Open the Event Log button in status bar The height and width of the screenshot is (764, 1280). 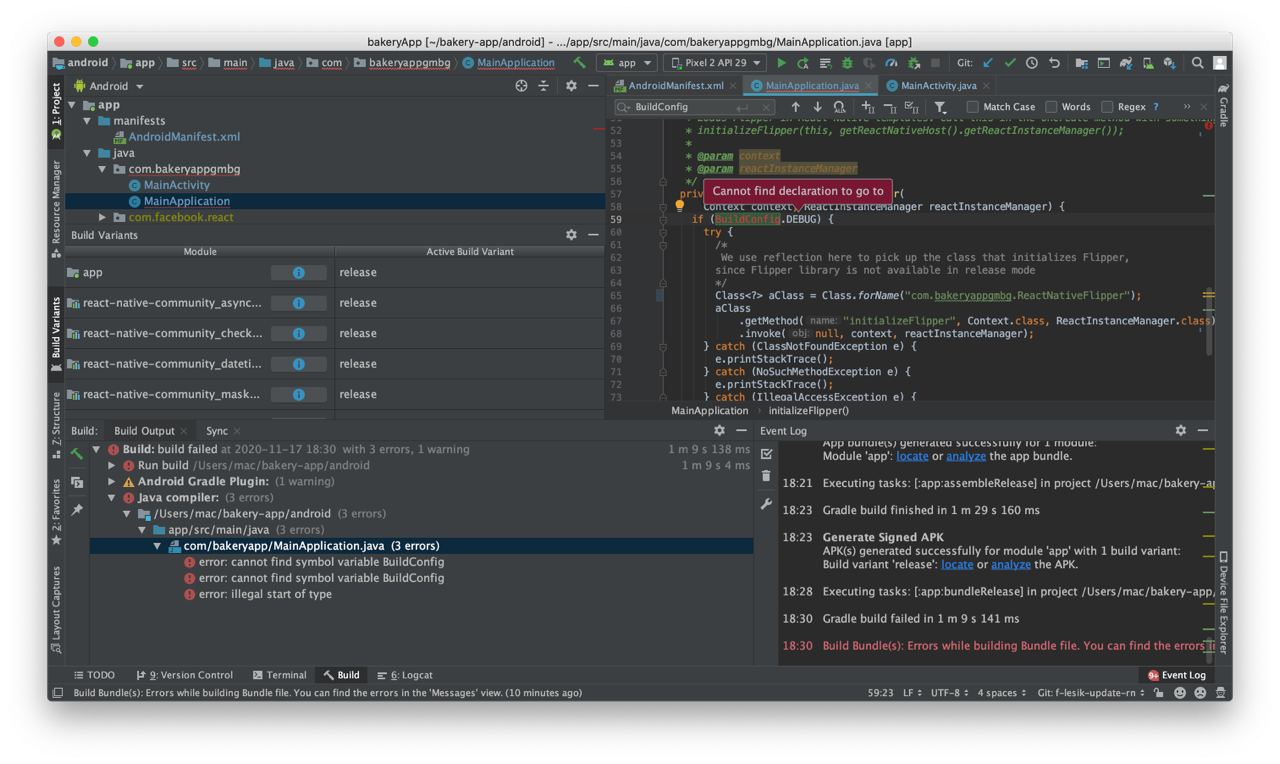tap(1177, 675)
